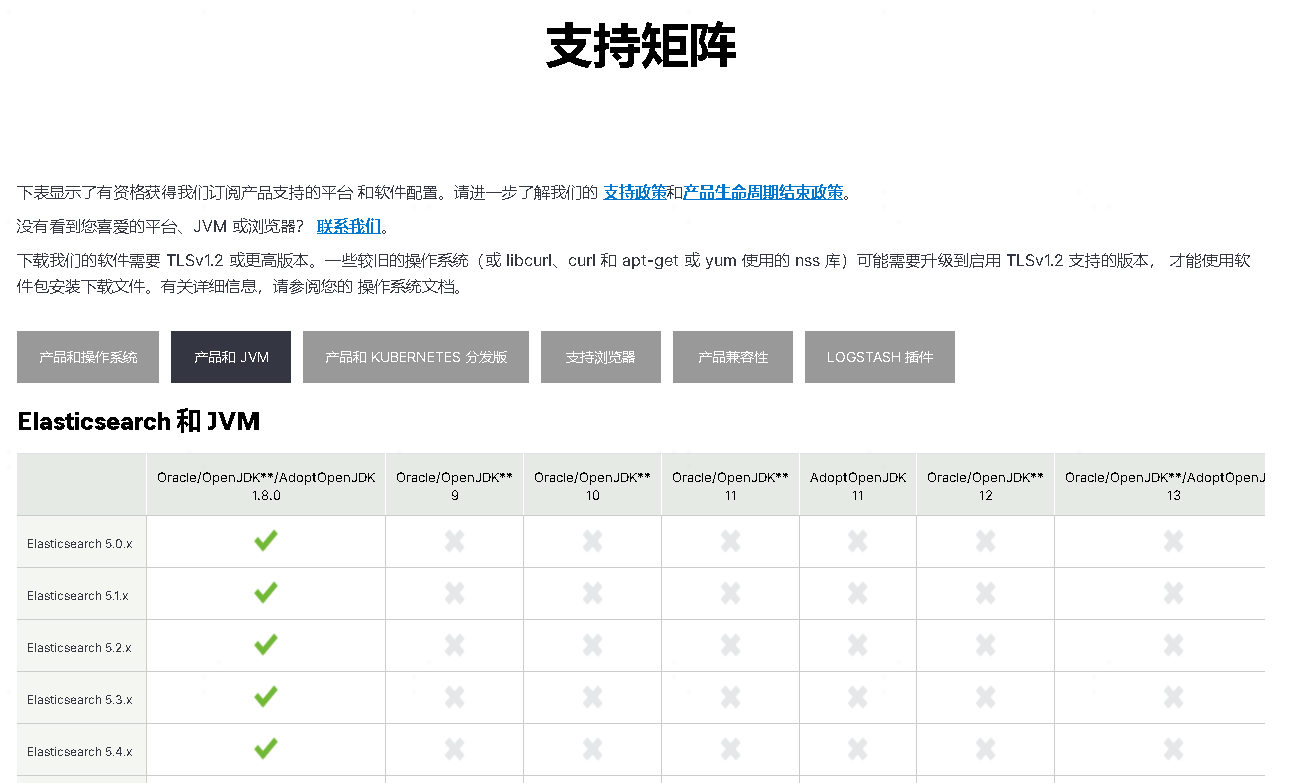Click the JDK 12 cross for Elasticsearch 5.0.x

coord(986,541)
